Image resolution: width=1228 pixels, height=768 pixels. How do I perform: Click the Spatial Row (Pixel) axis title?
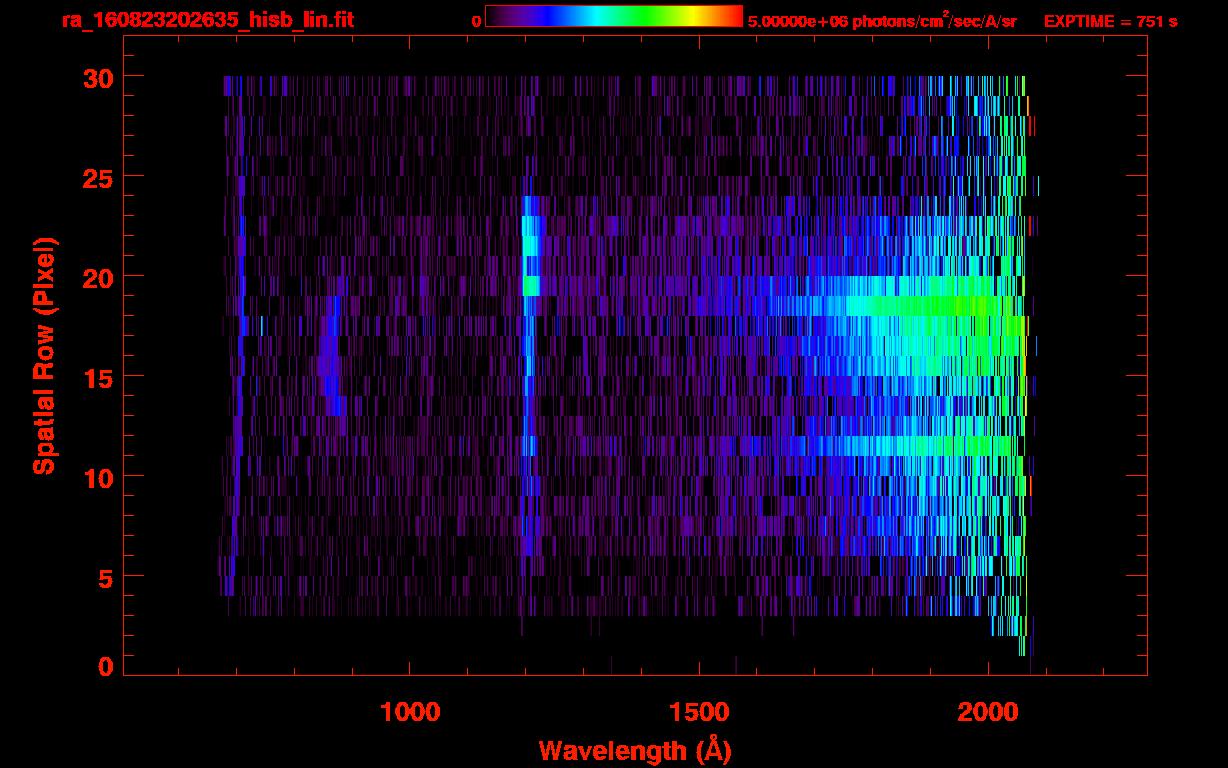coord(44,356)
